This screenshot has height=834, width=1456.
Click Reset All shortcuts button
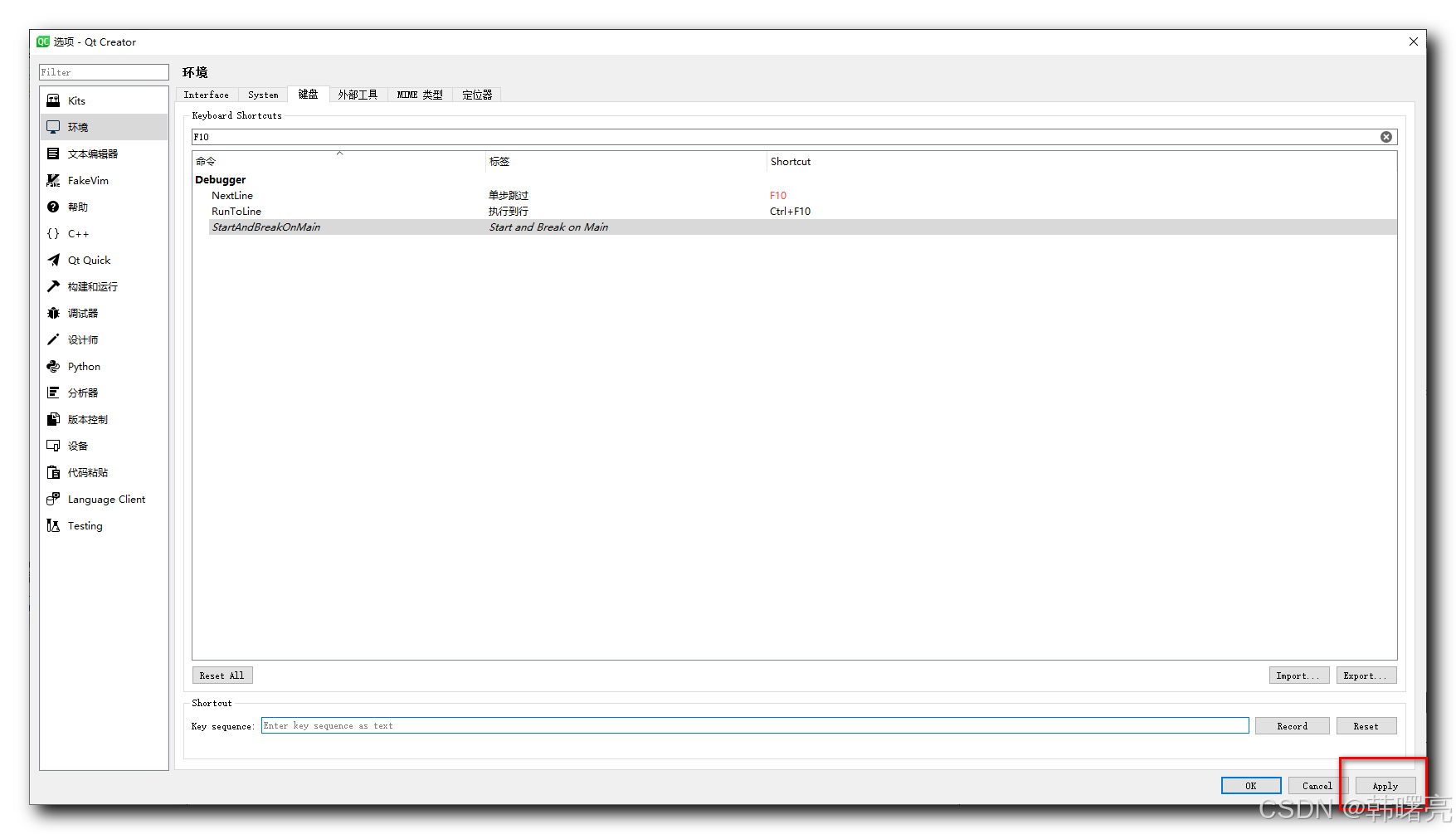[x=222, y=675]
